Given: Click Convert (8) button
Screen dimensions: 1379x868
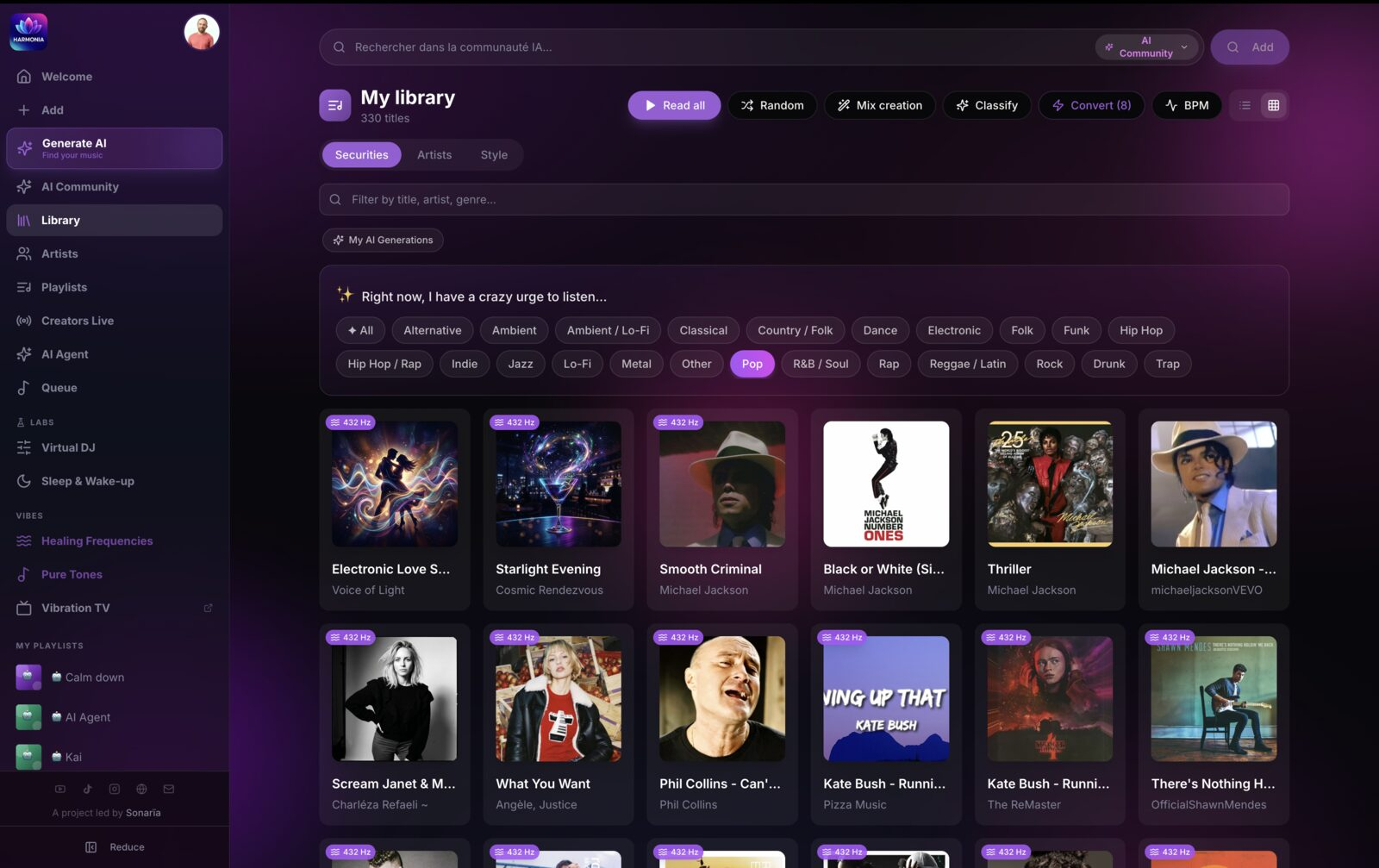Looking at the screenshot, I should [x=1091, y=106].
